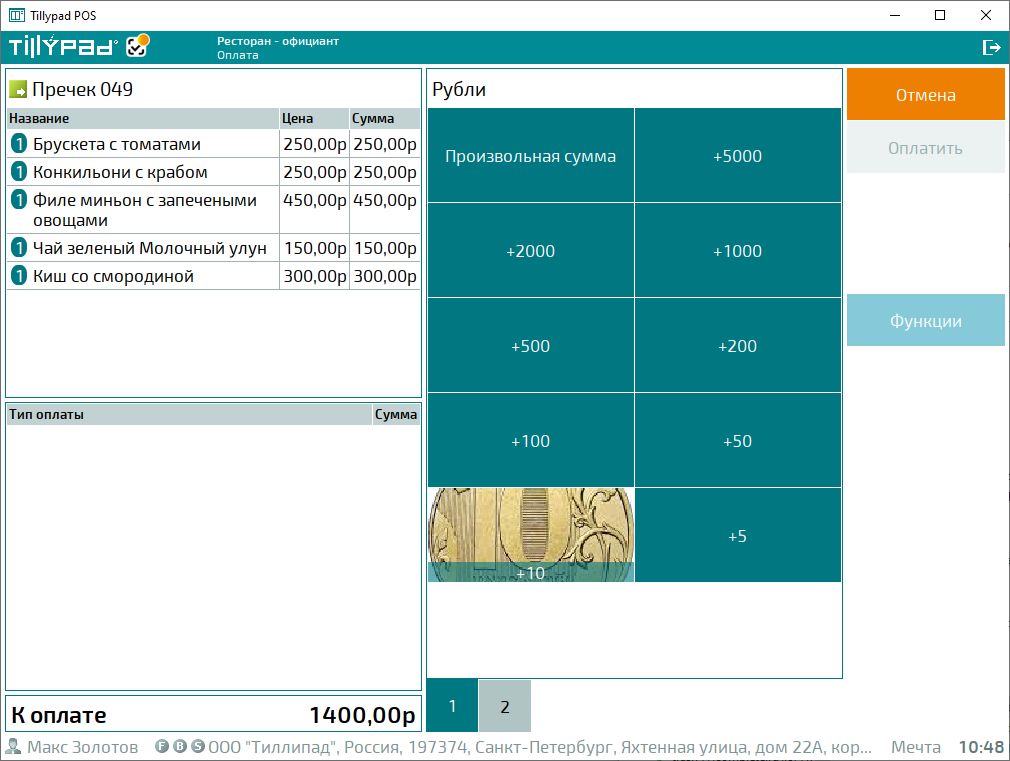Select the +10 ruble coin tile

530,535
